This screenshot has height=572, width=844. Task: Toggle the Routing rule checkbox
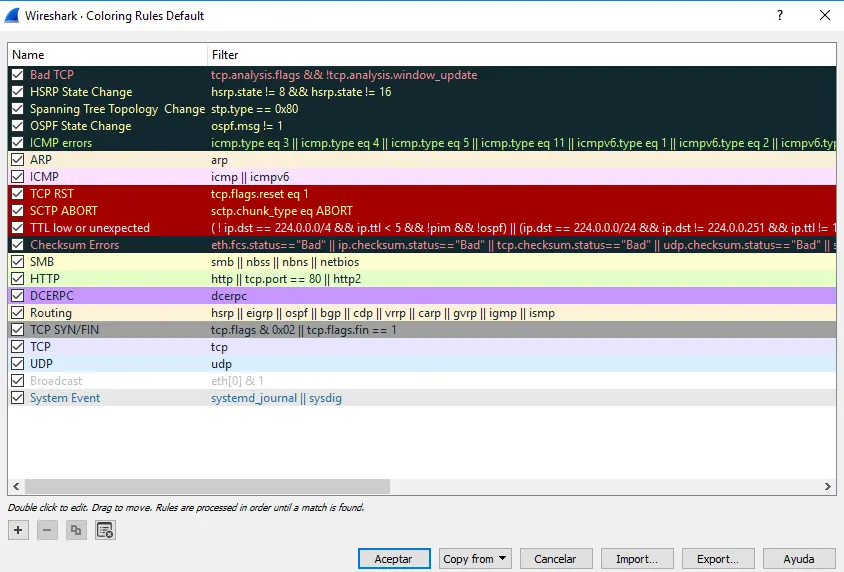(18, 313)
